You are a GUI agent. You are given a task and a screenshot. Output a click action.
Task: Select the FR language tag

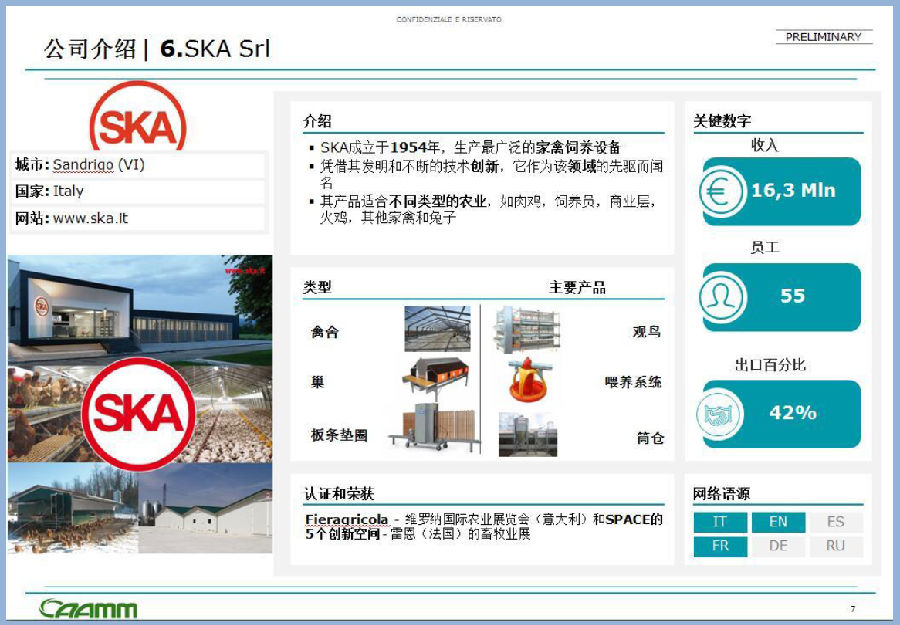720,546
